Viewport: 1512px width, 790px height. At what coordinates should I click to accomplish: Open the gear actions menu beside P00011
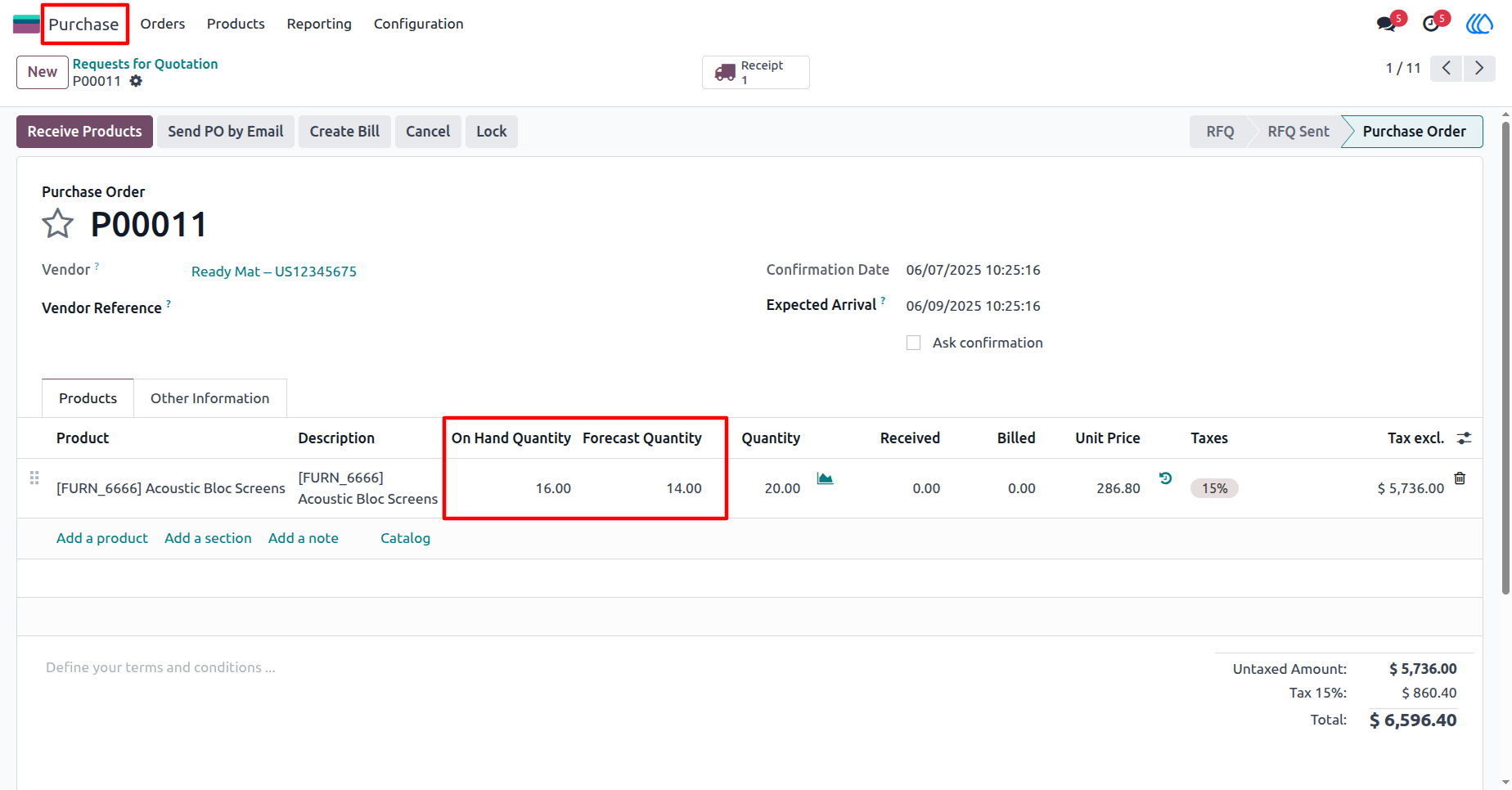(136, 81)
